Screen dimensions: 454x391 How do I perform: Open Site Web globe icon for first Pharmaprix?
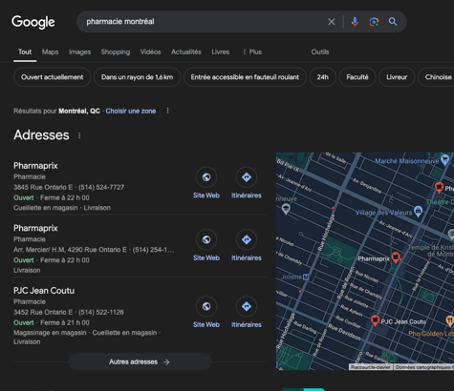[x=206, y=177]
